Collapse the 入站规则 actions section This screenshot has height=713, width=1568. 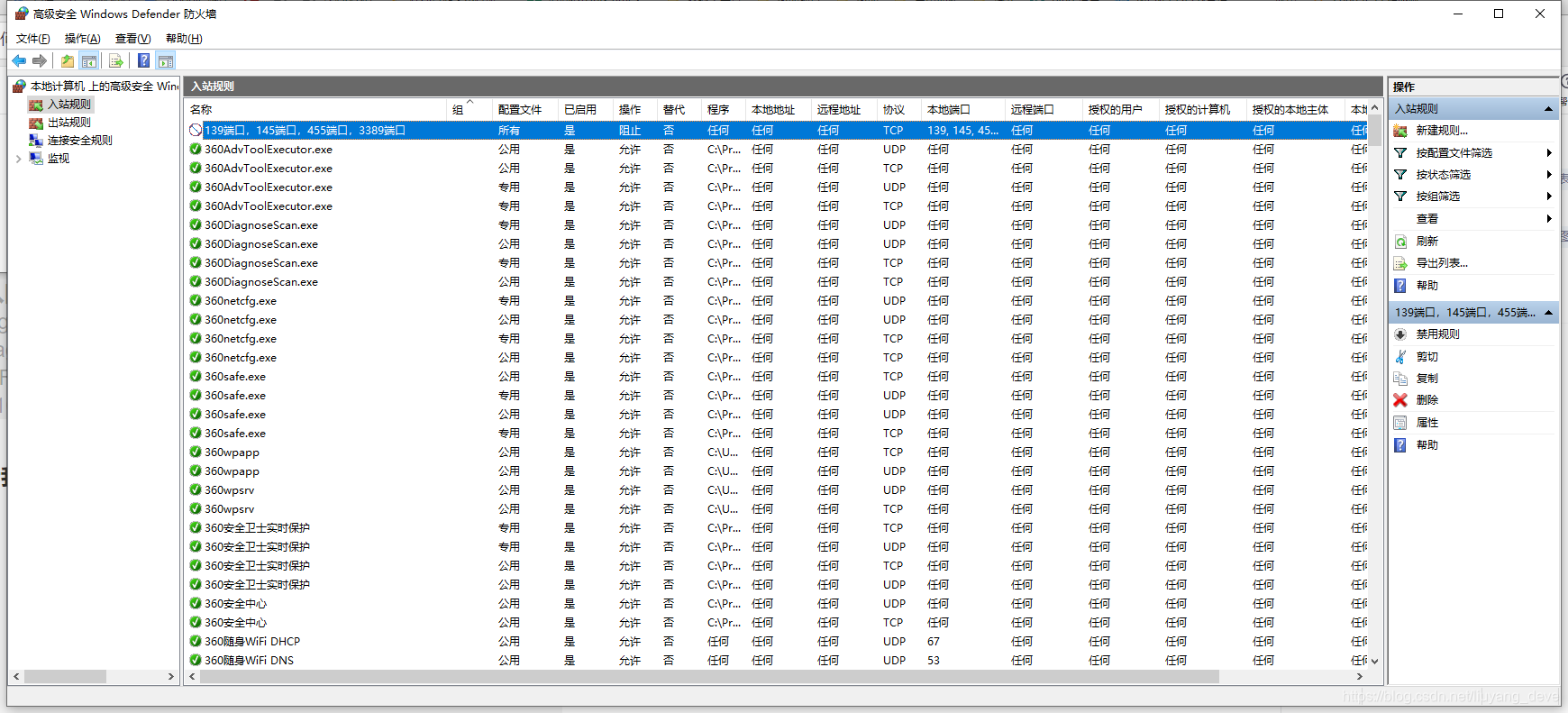tap(1548, 109)
